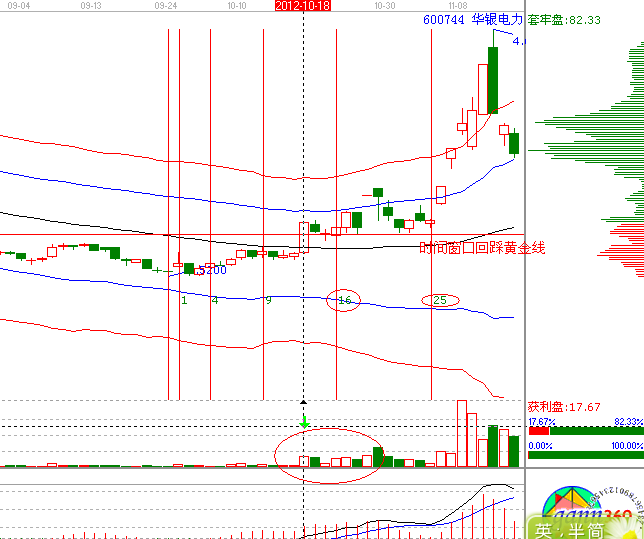This screenshot has width=644, height=539.
Task: Click the circled time-window number 16
Action: 345,300
